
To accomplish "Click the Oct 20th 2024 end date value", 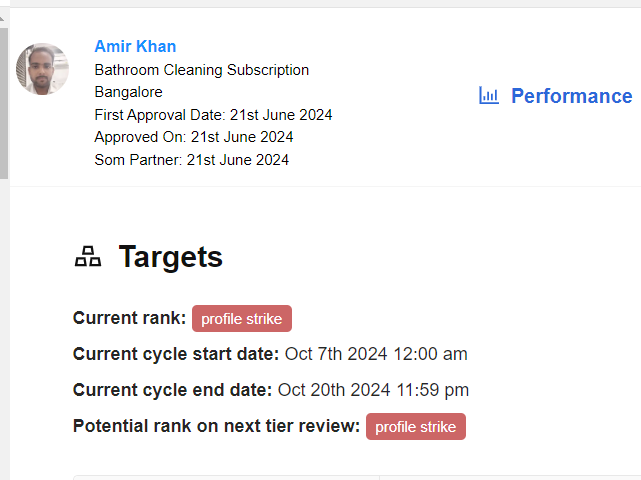I will tap(373, 390).
